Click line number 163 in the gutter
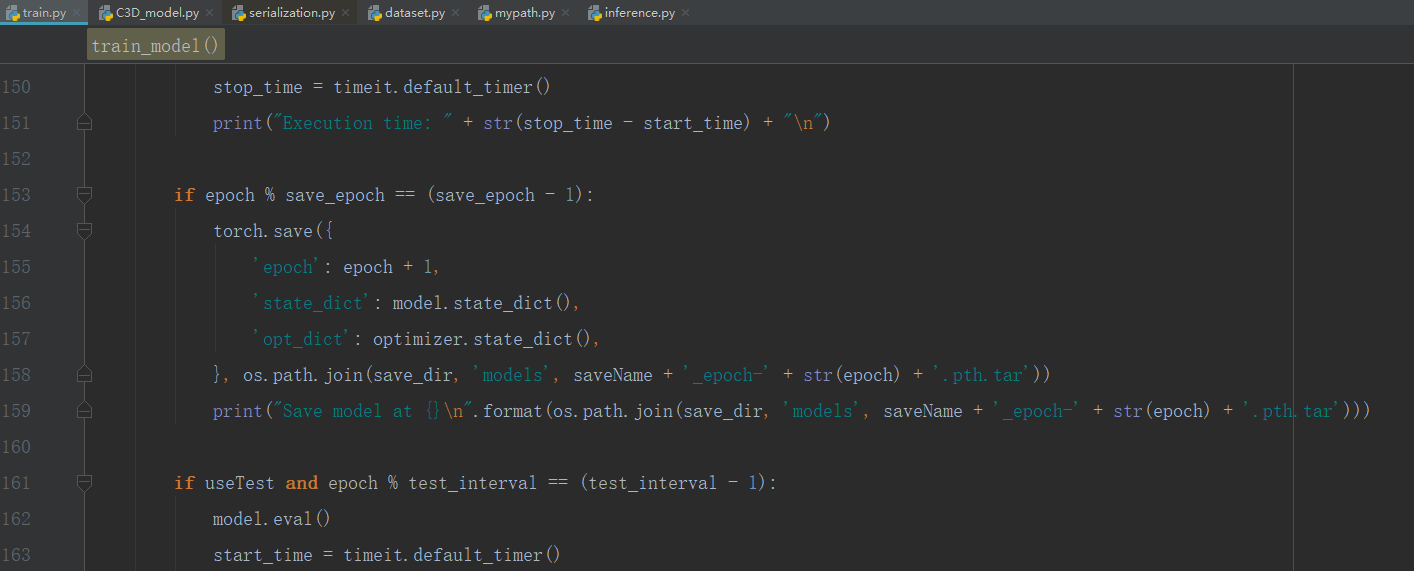Image resolution: width=1414 pixels, height=571 pixels. [16, 555]
